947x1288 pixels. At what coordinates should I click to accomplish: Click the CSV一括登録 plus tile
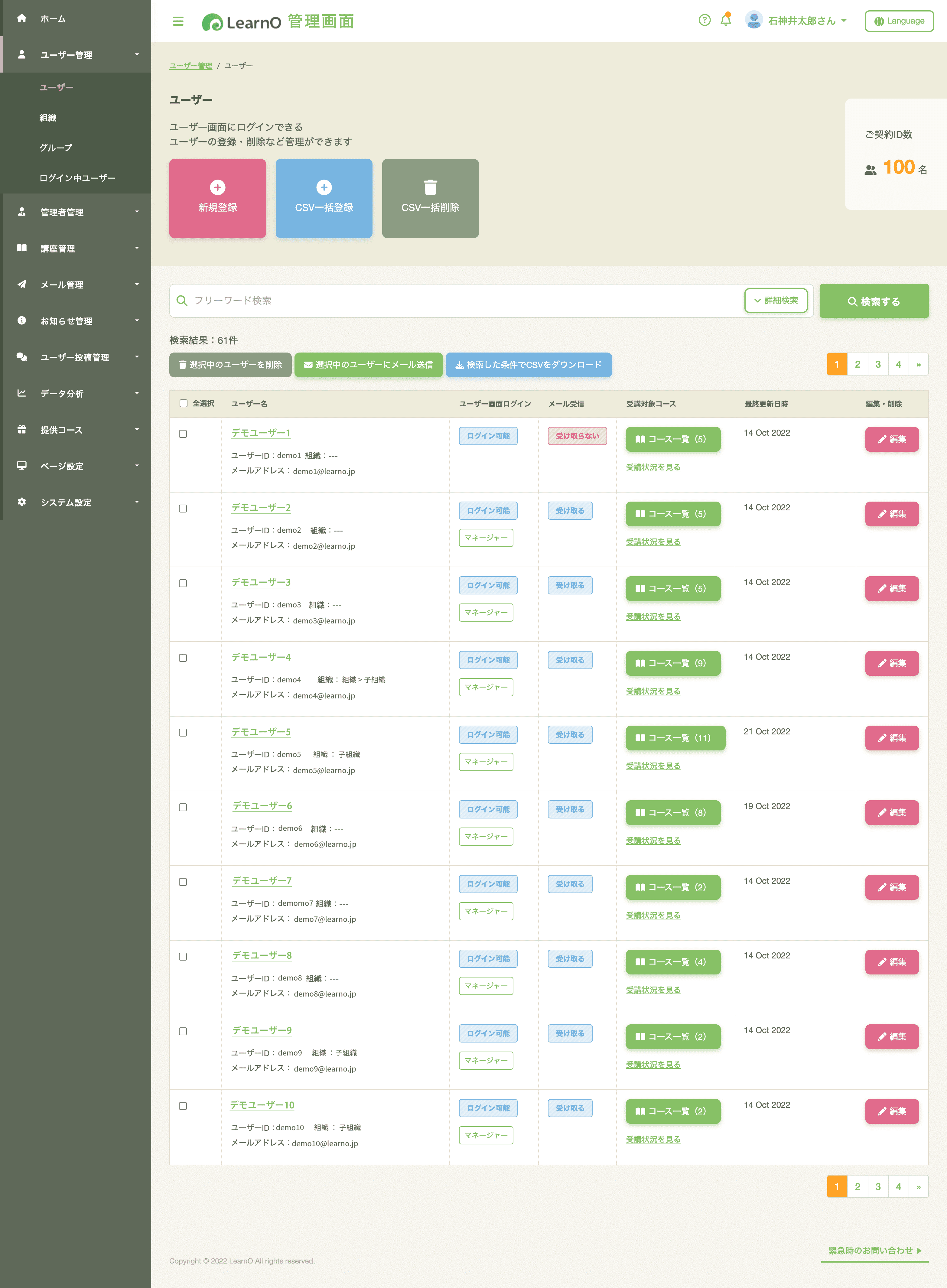click(324, 198)
